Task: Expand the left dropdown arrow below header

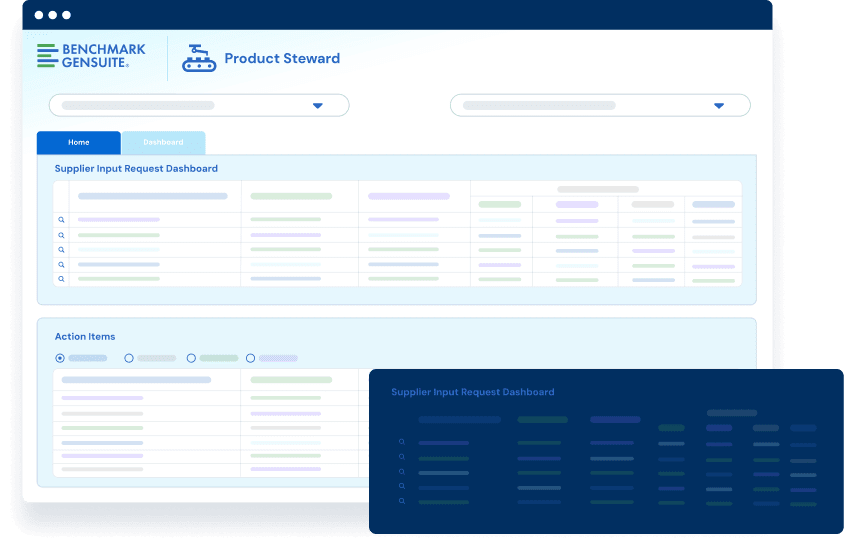Action: pos(318,105)
